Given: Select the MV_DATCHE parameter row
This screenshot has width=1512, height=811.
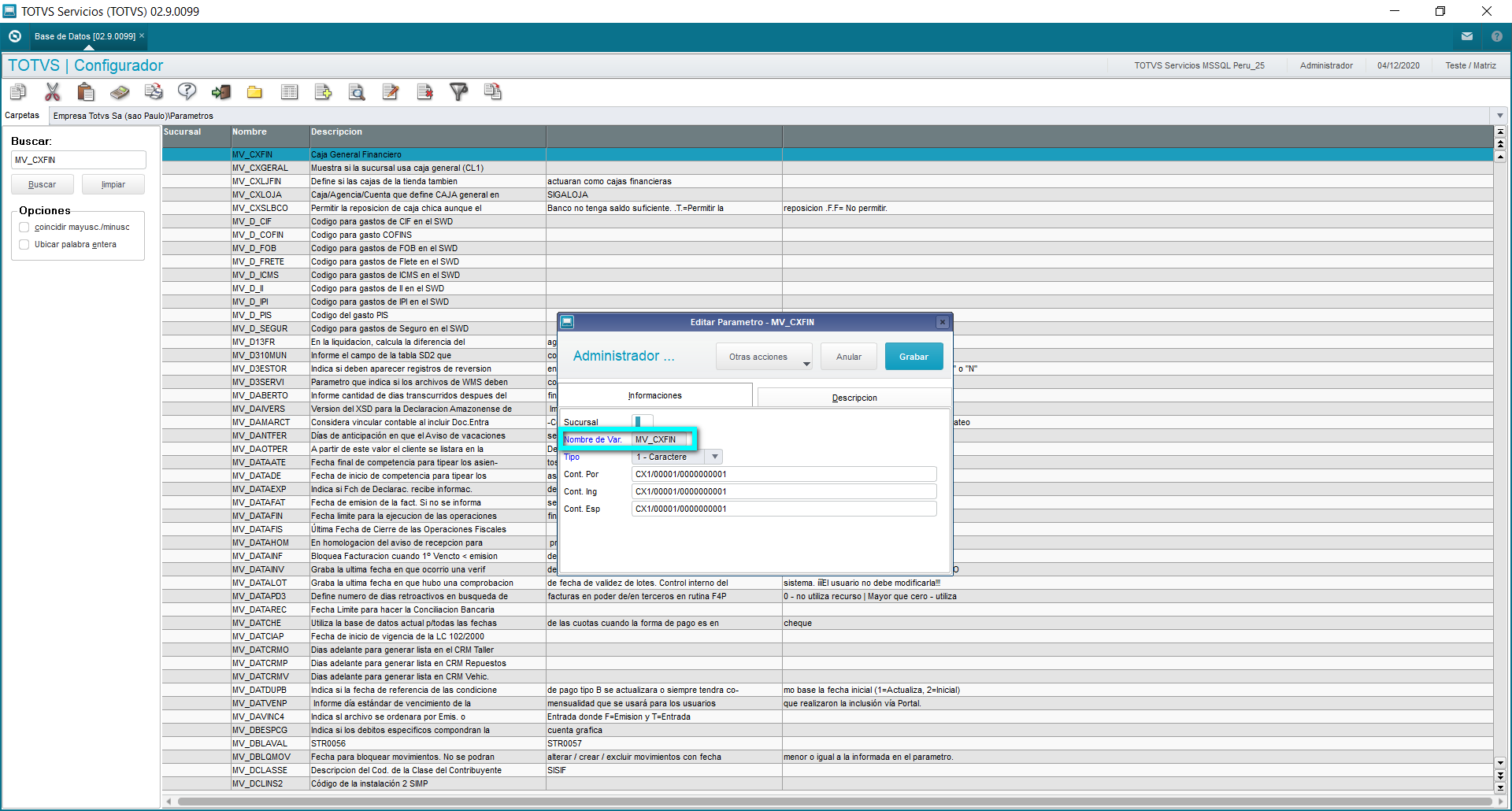Looking at the screenshot, I should click(828, 623).
